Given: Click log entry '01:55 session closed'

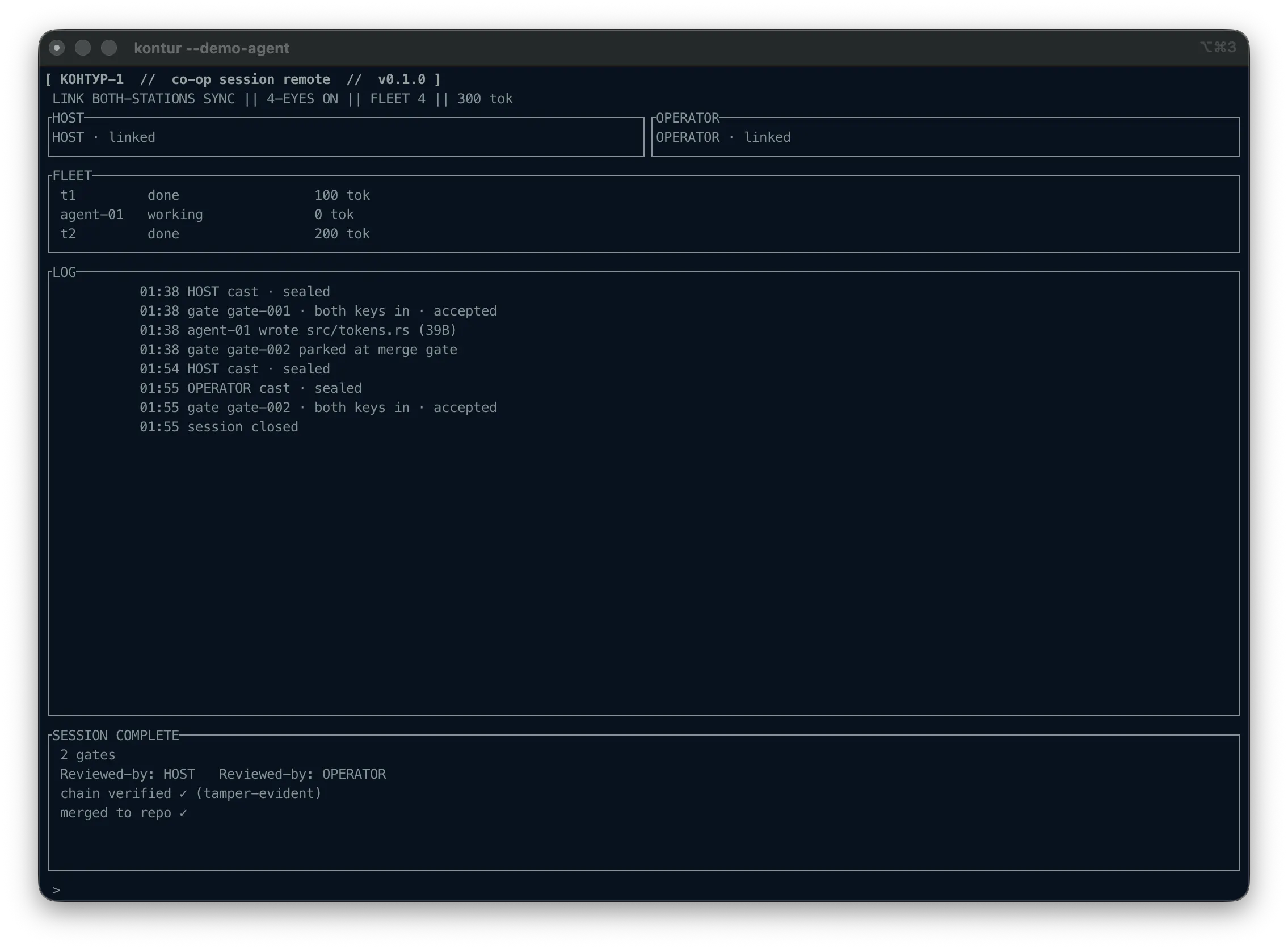Looking at the screenshot, I should 219,427.
